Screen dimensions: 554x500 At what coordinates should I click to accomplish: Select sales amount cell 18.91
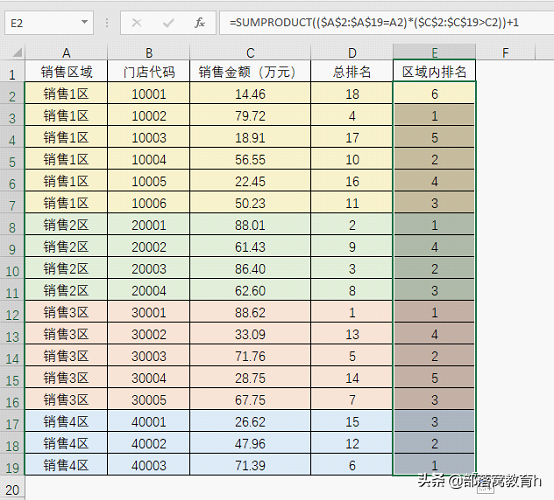(250, 137)
